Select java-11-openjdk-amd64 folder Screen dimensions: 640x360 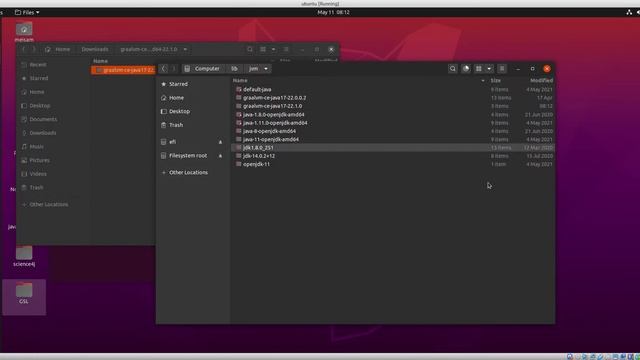click(393, 139)
